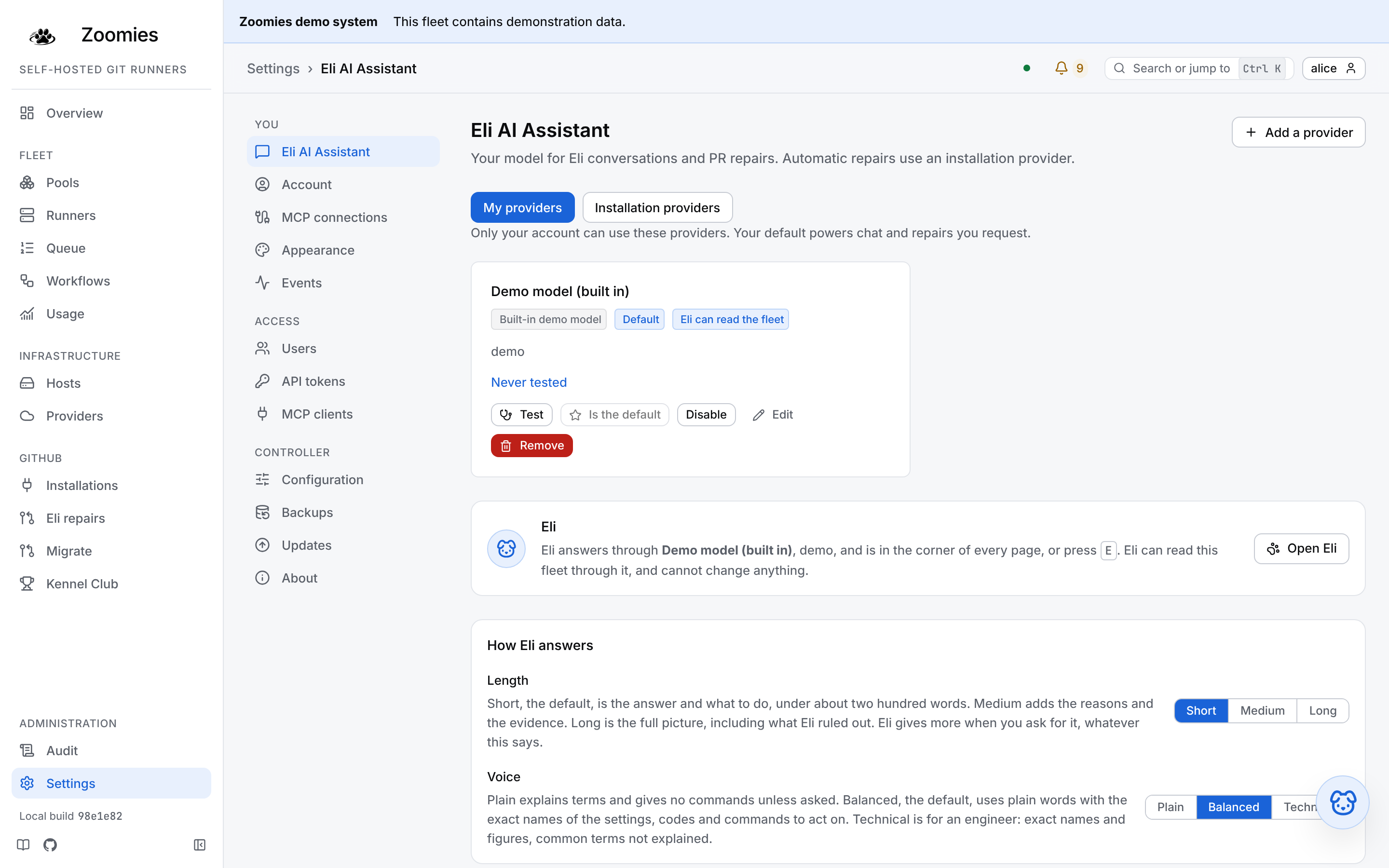This screenshot has height=868, width=1389.
Task: Open Workflows in the sidebar
Action: pyautogui.click(x=111, y=281)
